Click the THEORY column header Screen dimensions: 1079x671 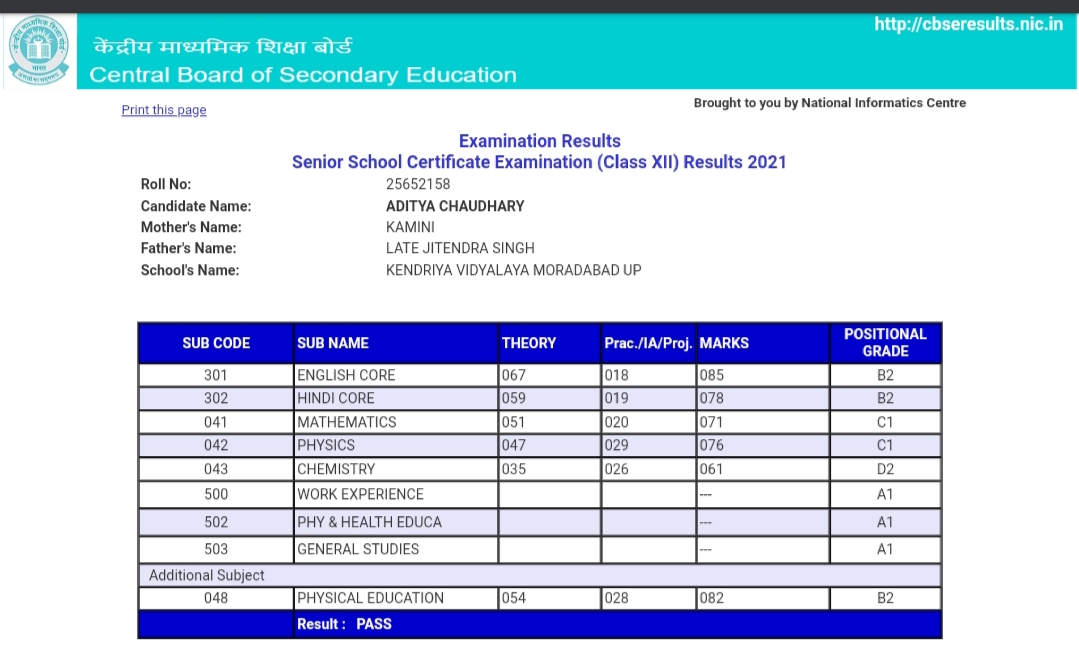coord(549,343)
